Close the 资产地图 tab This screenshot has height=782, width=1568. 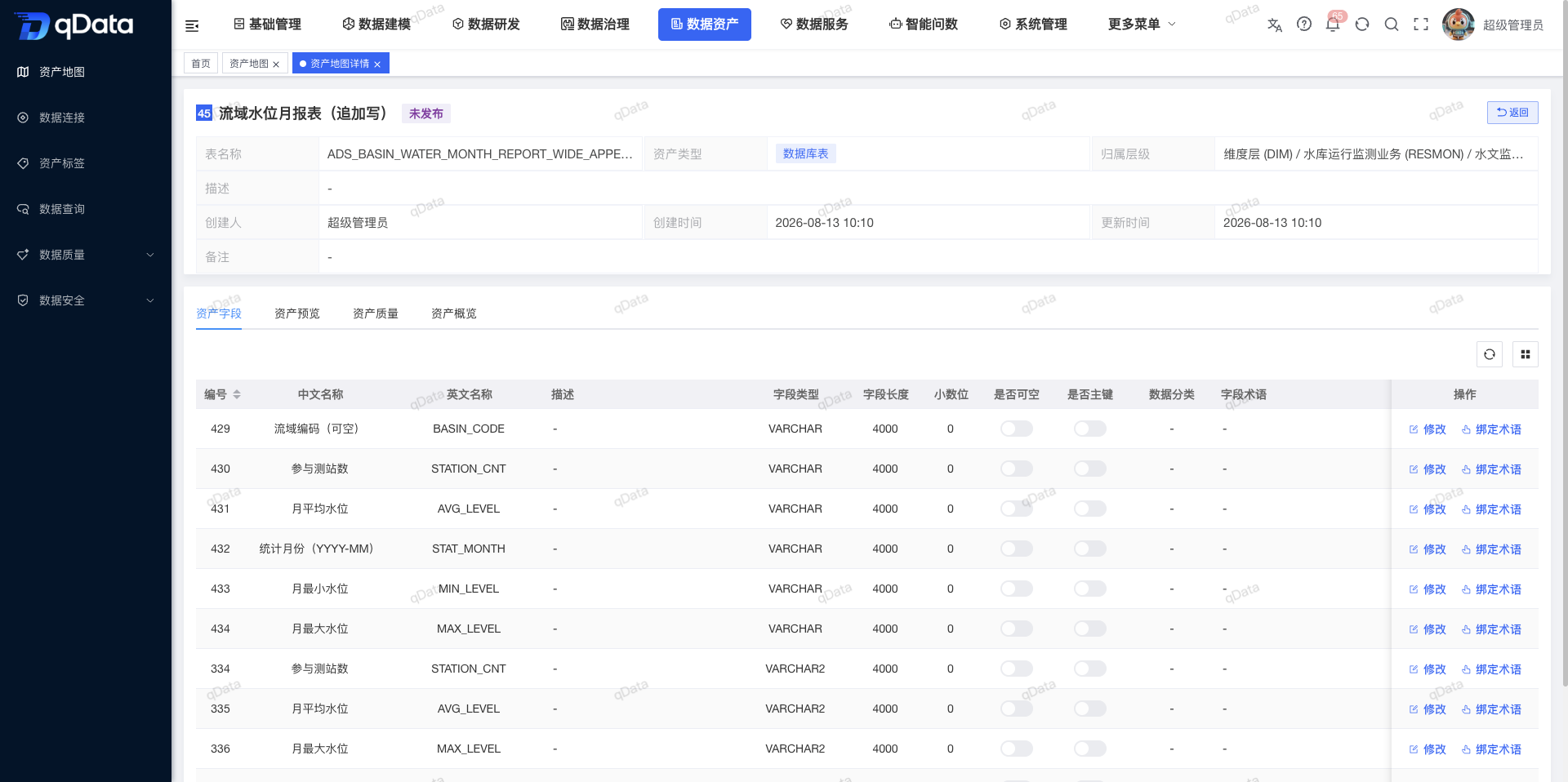(276, 64)
